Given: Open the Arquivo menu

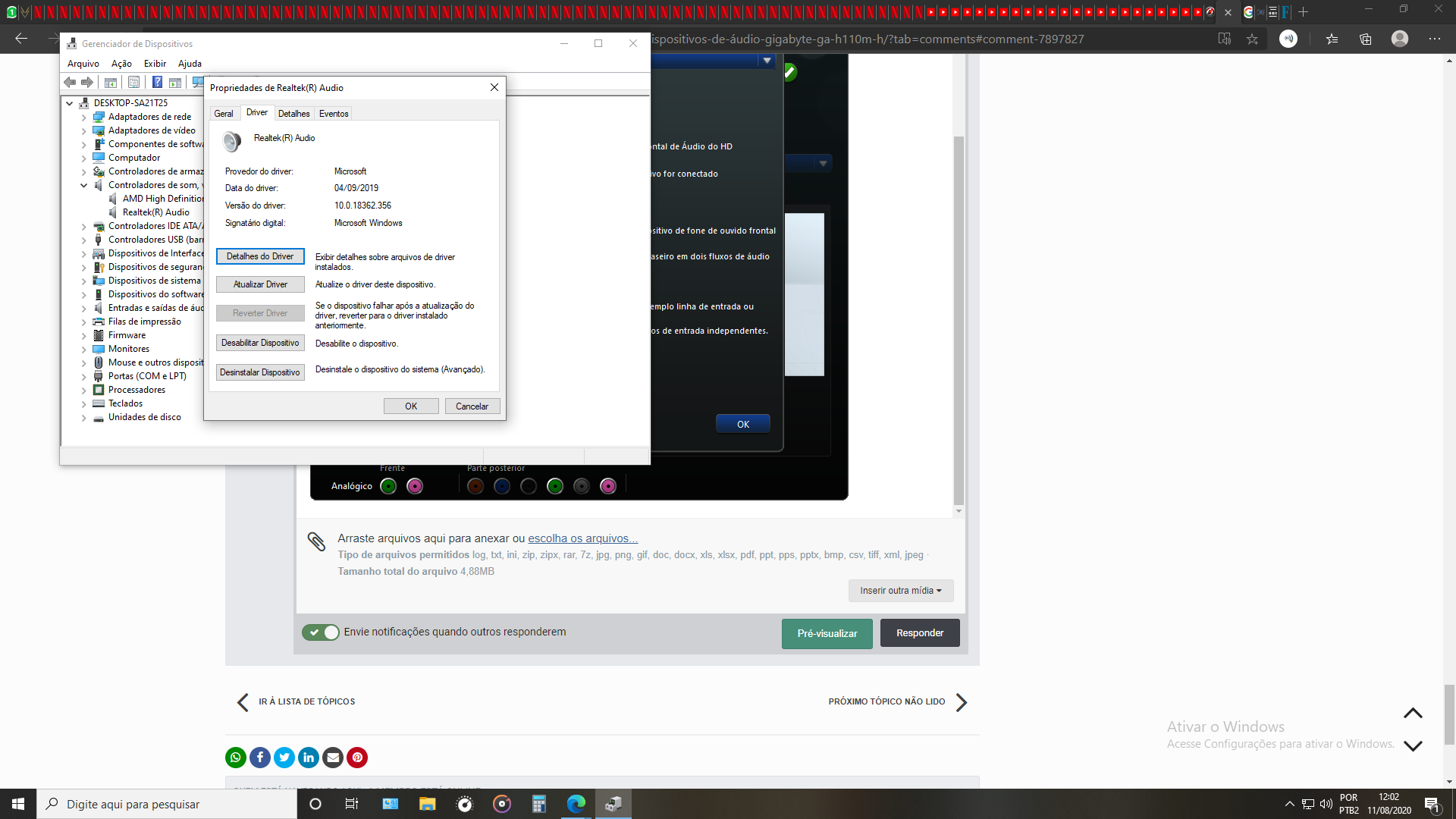Looking at the screenshot, I should click(83, 64).
